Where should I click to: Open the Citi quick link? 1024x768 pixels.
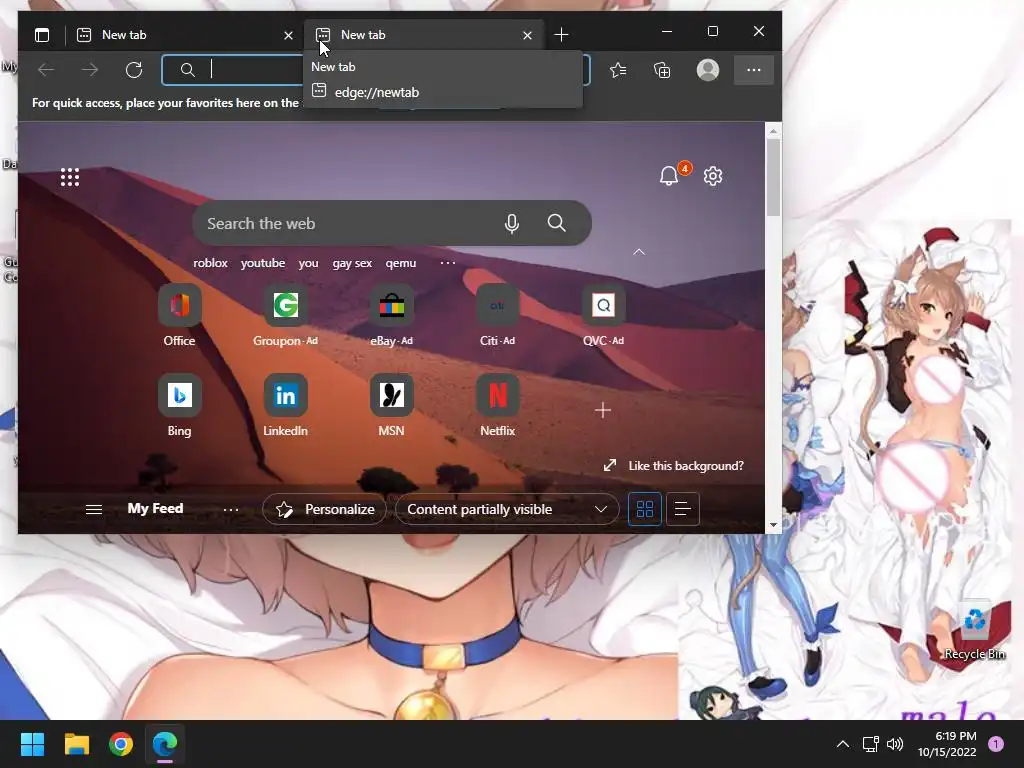click(x=497, y=315)
